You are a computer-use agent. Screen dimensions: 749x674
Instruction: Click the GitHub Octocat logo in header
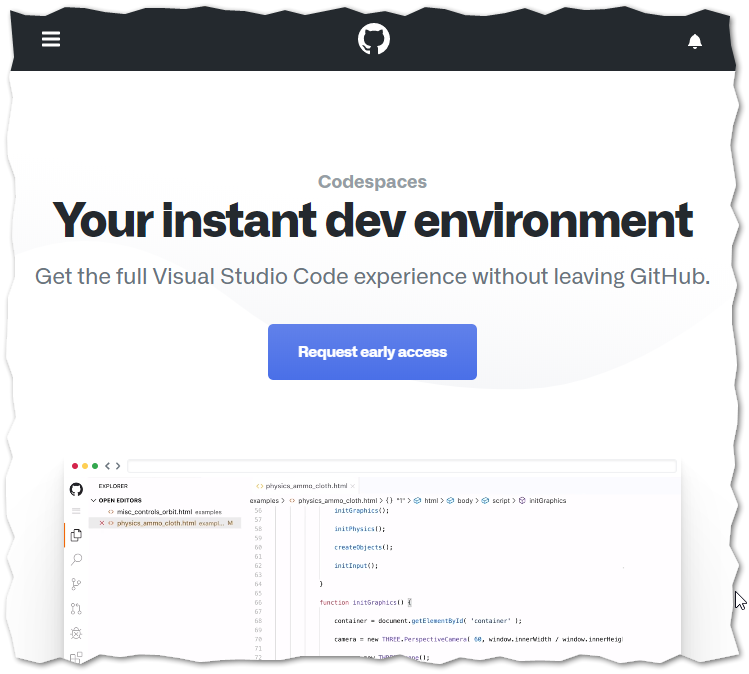(x=374, y=39)
